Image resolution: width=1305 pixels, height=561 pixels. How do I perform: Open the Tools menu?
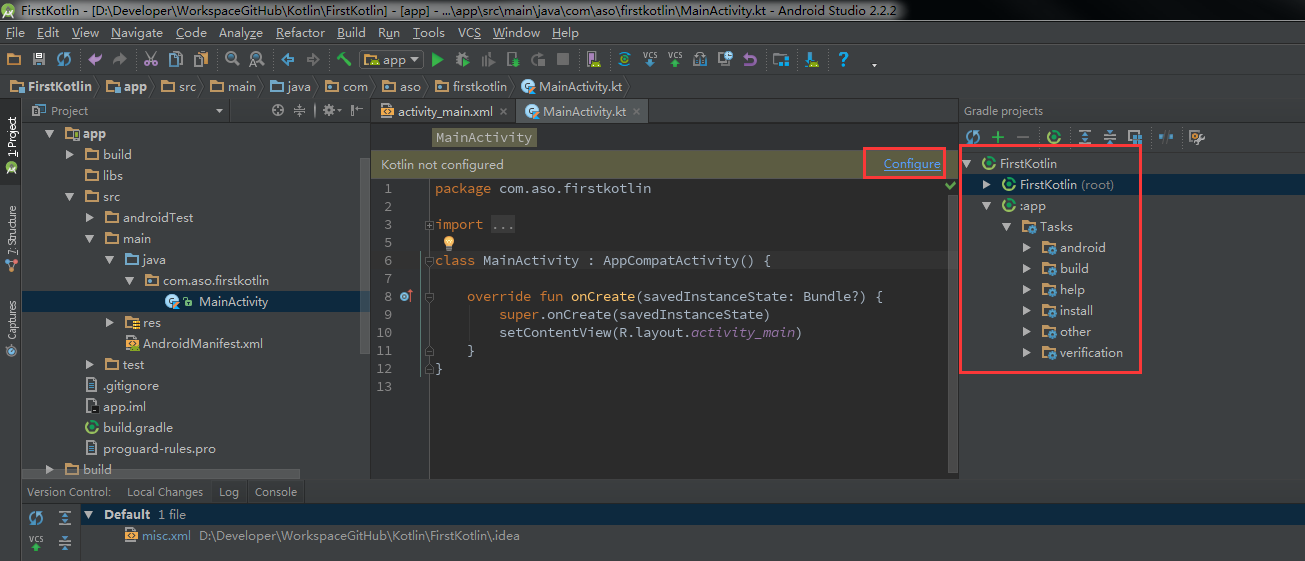pos(428,33)
